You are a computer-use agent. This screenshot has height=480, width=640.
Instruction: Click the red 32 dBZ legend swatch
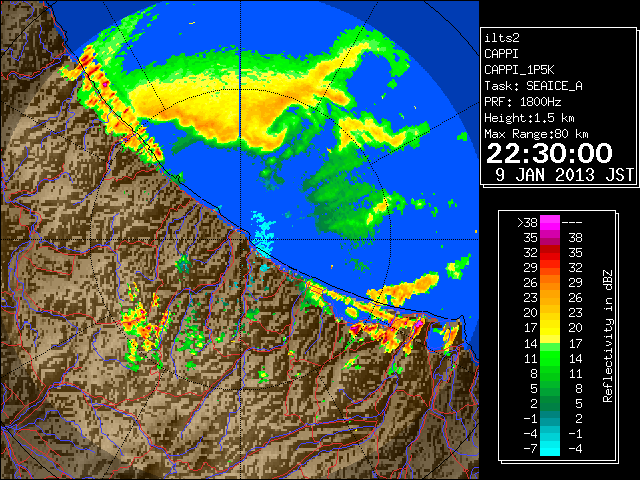tap(550, 253)
